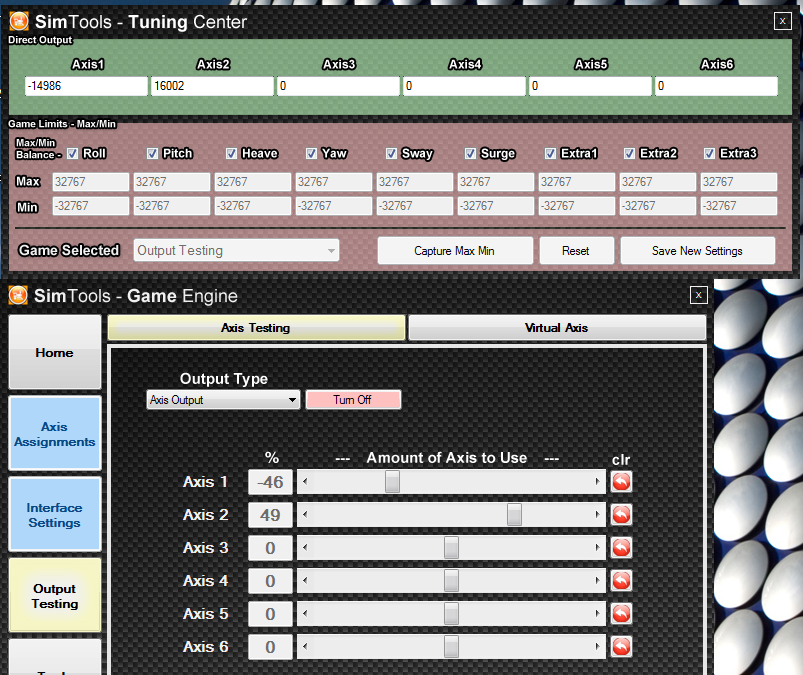The height and width of the screenshot is (675, 803).
Task: Click the Axis4 direct output field
Action: click(464, 86)
